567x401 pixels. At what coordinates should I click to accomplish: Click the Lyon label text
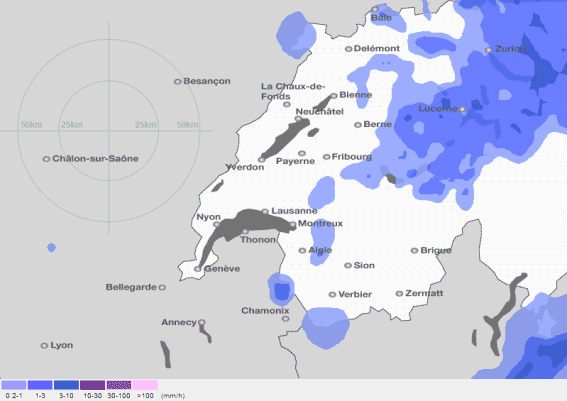tap(62, 345)
